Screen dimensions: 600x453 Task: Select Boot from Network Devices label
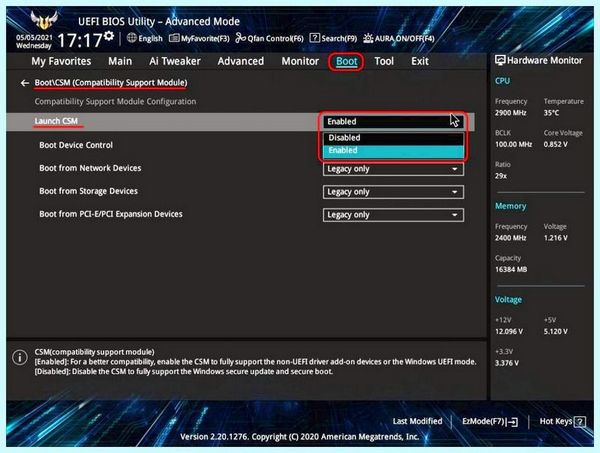coord(90,168)
